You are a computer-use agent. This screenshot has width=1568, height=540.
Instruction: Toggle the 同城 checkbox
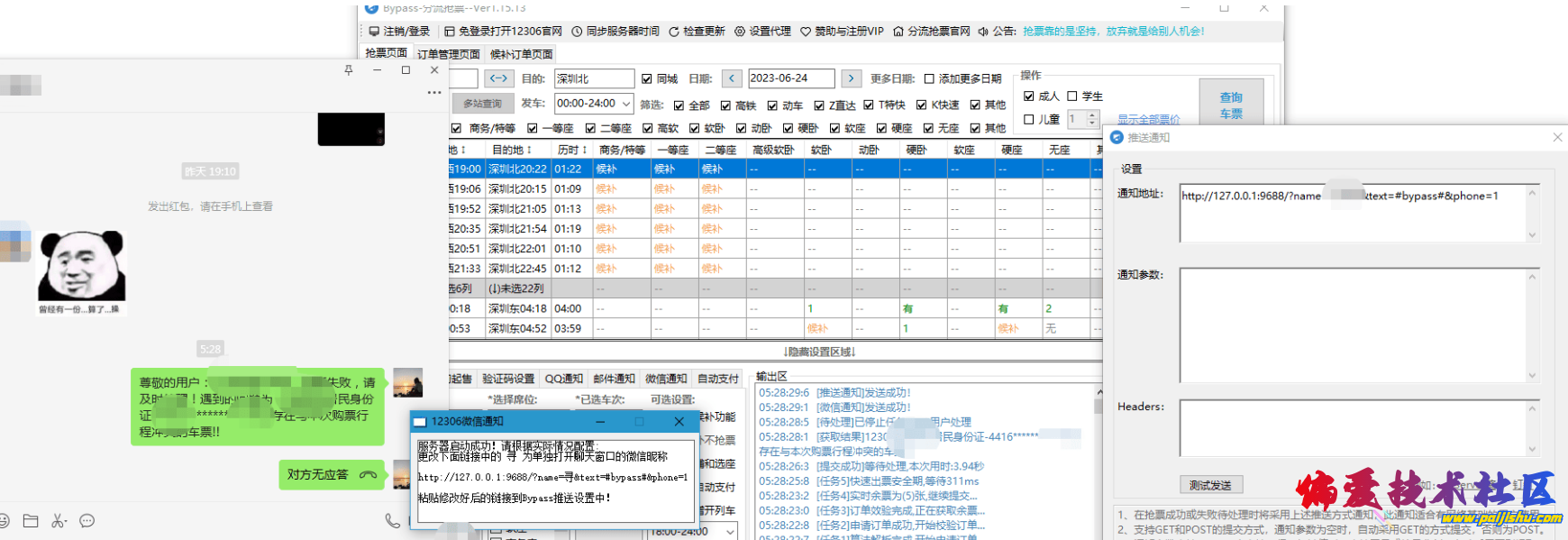(x=647, y=79)
